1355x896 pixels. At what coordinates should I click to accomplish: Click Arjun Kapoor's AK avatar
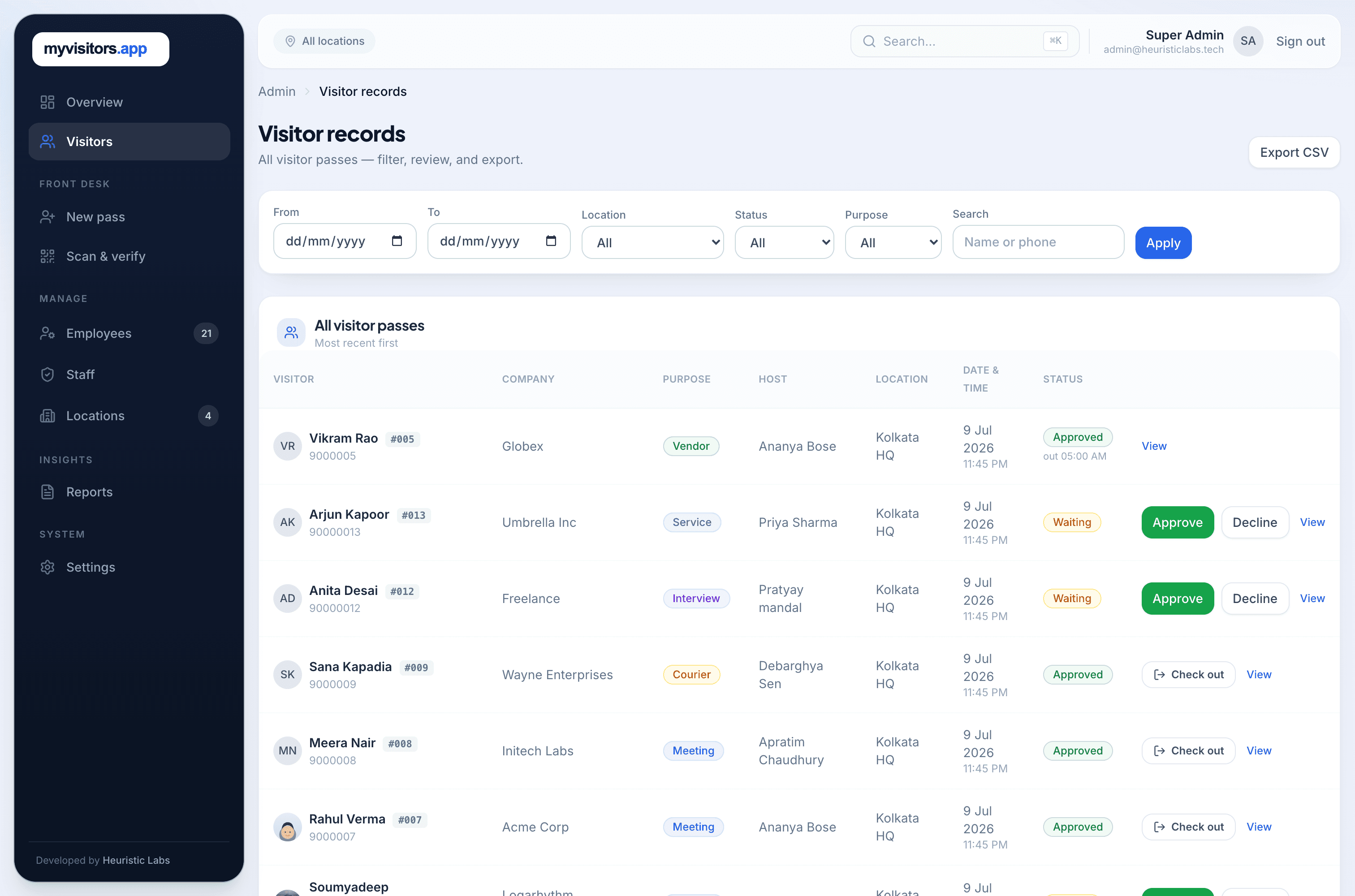click(288, 522)
